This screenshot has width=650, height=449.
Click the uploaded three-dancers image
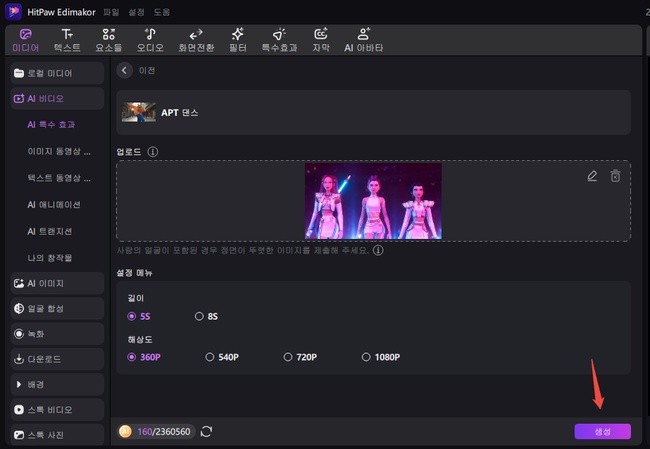pos(373,201)
